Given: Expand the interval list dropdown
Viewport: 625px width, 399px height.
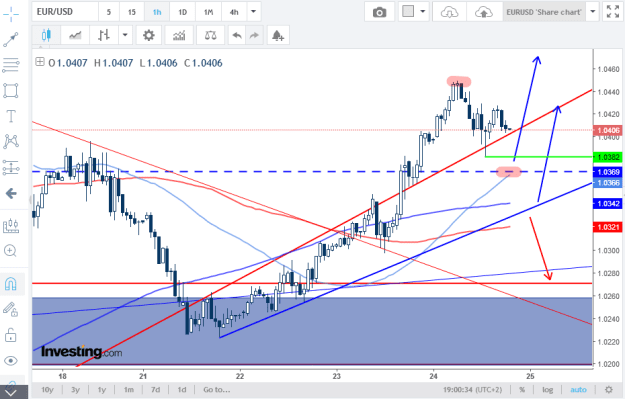Looking at the screenshot, I should (254, 12).
